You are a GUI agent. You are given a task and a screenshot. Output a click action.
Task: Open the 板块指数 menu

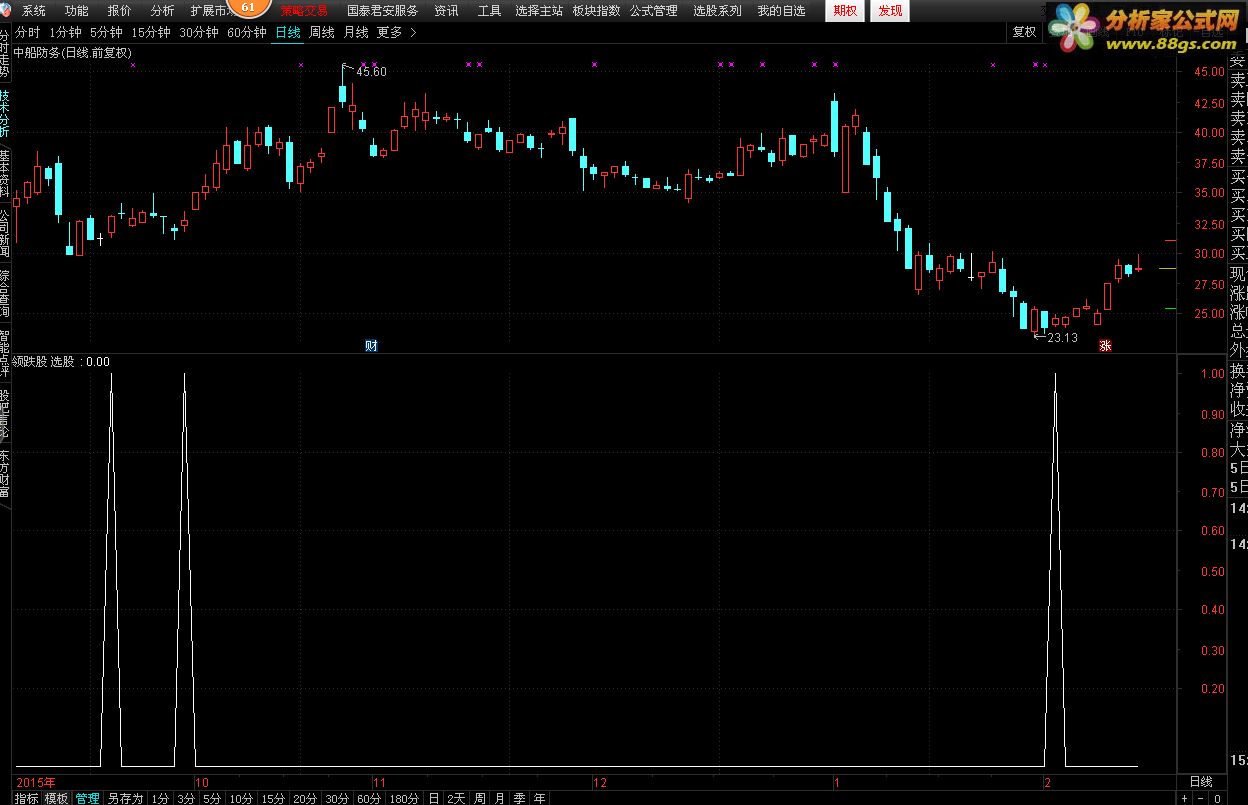596,11
